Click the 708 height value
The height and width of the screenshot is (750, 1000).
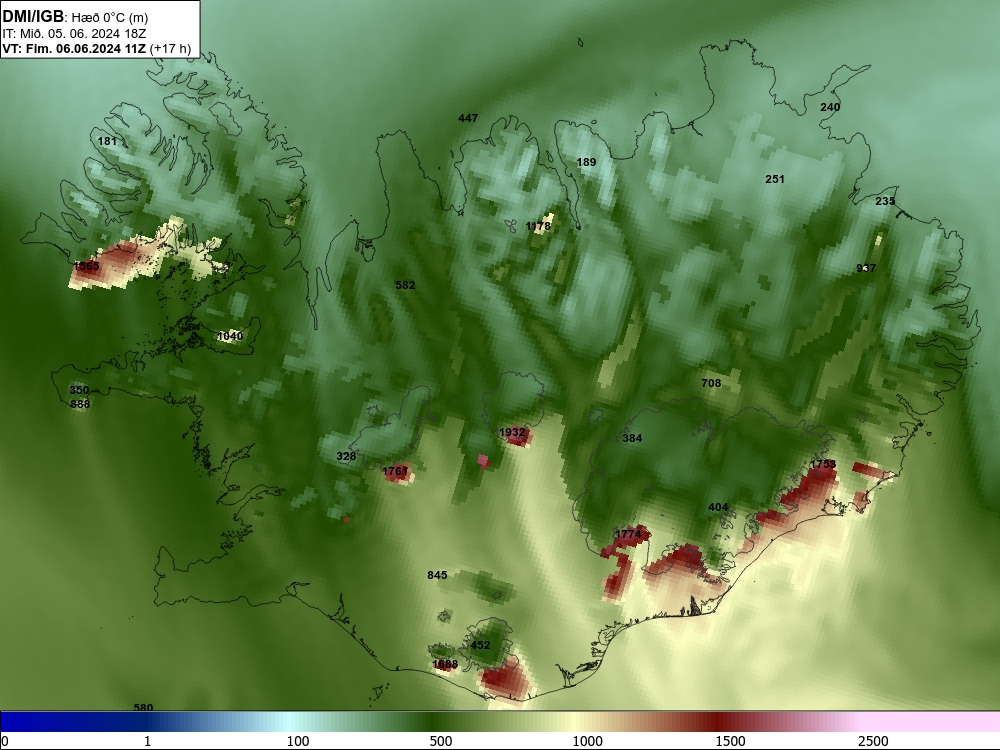pos(711,383)
